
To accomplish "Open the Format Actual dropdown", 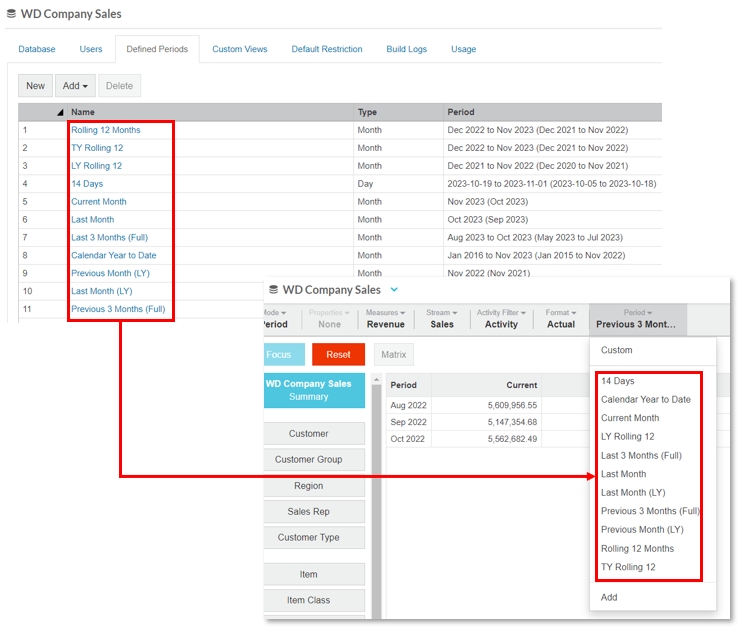I will click(x=560, y=319).
